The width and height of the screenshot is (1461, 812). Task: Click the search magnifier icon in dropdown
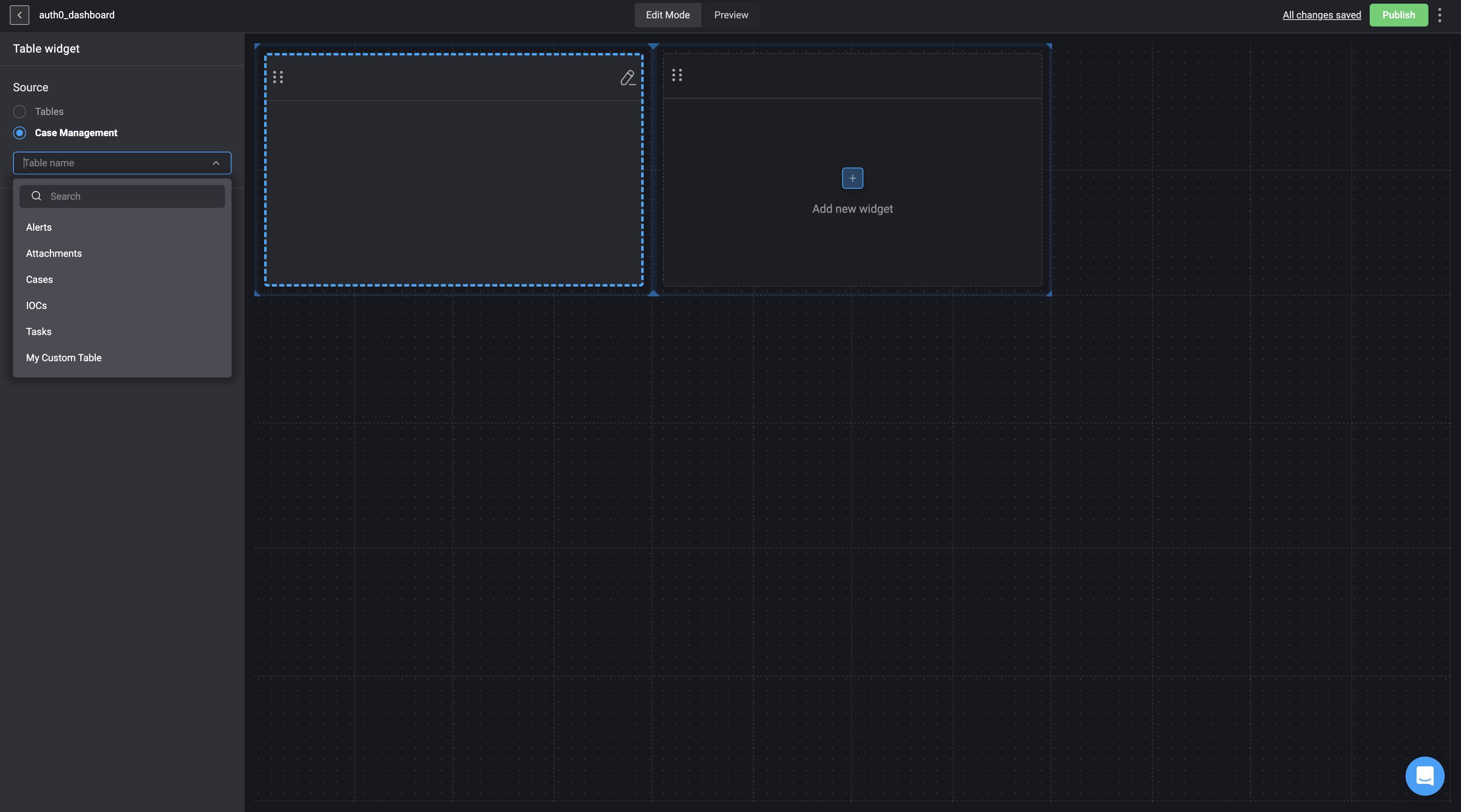(x=36, y=196)
